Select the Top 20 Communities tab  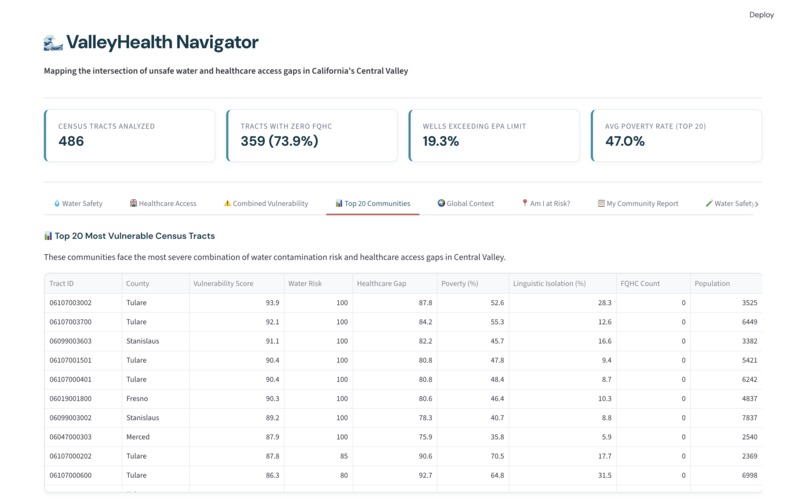373,204
